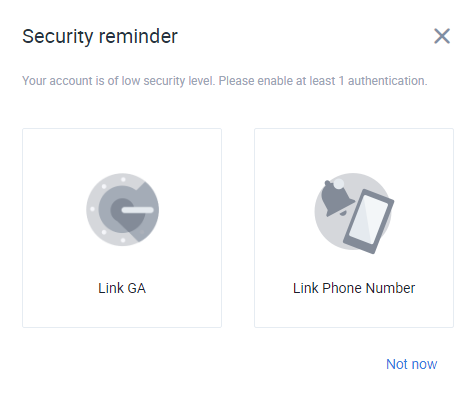This screenshot has height=397, width=476.
Task: Choose Google Authenticator as authentication method
Action: [122, 228]
